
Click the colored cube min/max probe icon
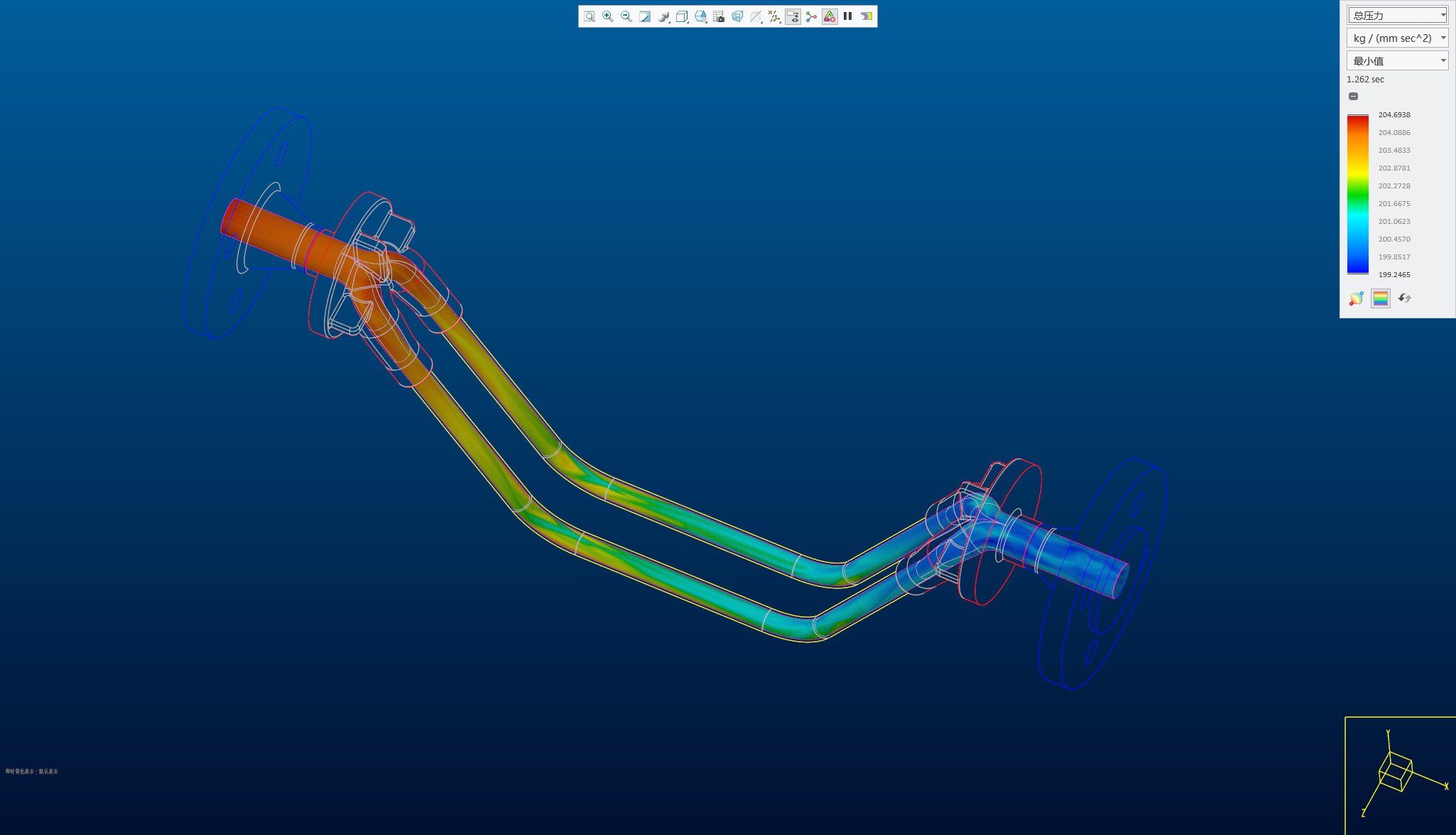(x=1357, y=298)
